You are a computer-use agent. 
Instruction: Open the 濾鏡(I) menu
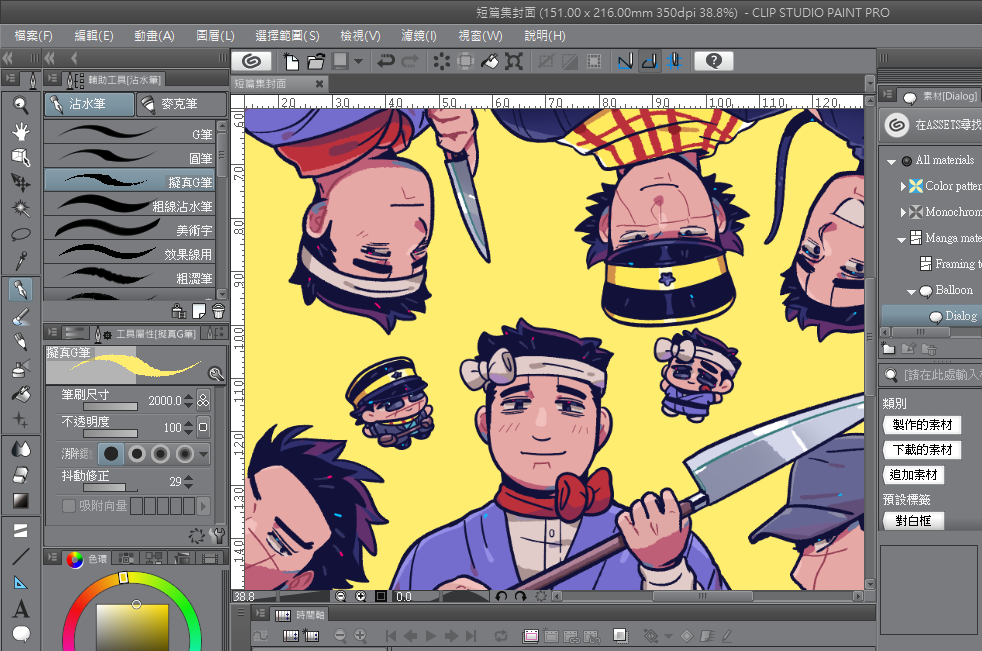point(418,36)
